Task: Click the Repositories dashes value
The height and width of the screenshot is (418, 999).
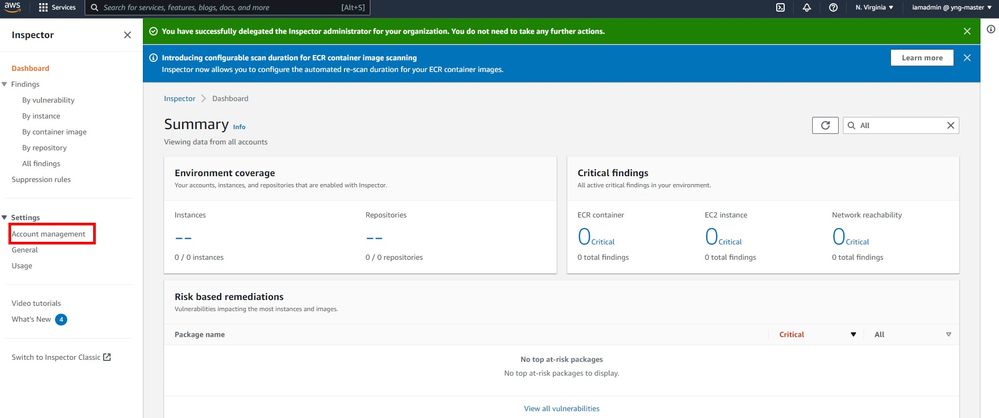Action: pos(374,238)
